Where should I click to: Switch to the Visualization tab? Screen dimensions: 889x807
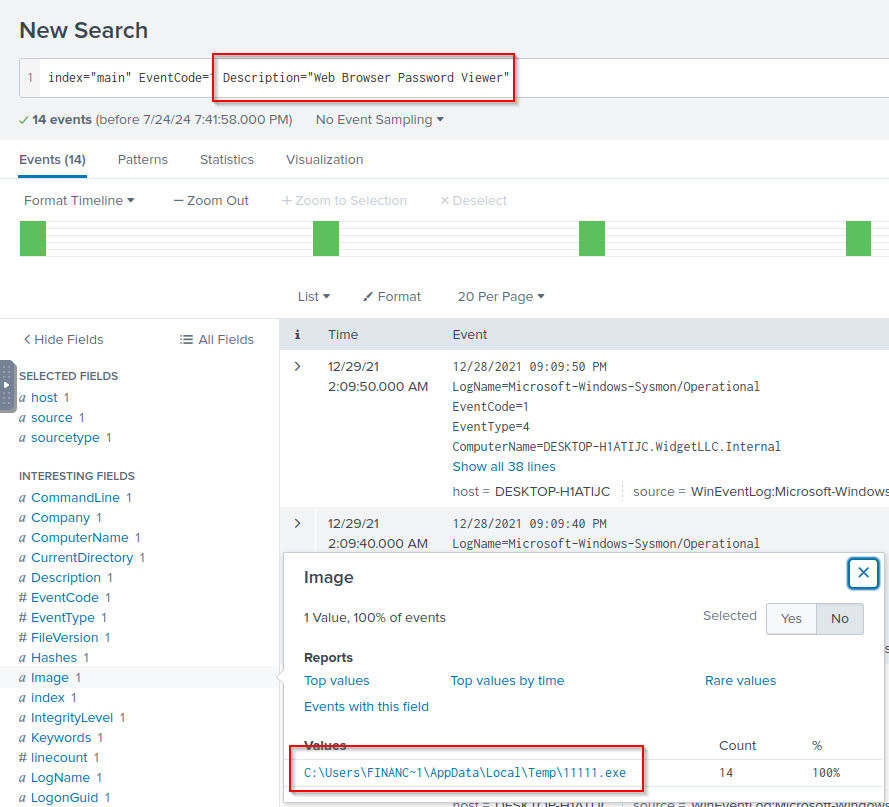click(324, 159)
